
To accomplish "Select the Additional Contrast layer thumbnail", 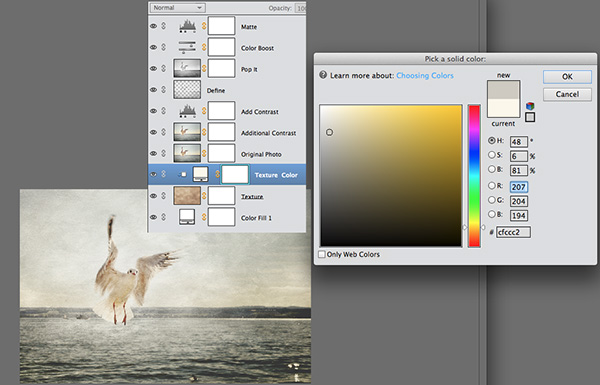I will 187,132.
